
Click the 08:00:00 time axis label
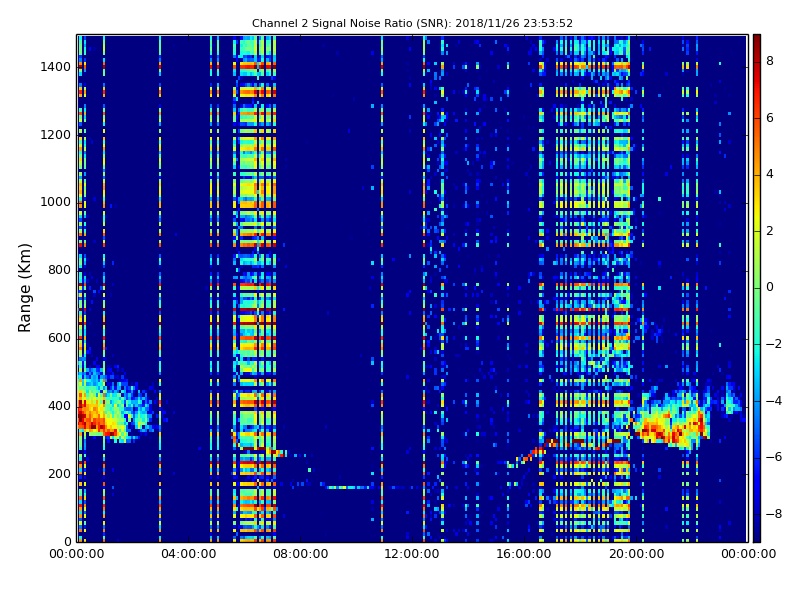pyautogui.click(x=301, y=554)
